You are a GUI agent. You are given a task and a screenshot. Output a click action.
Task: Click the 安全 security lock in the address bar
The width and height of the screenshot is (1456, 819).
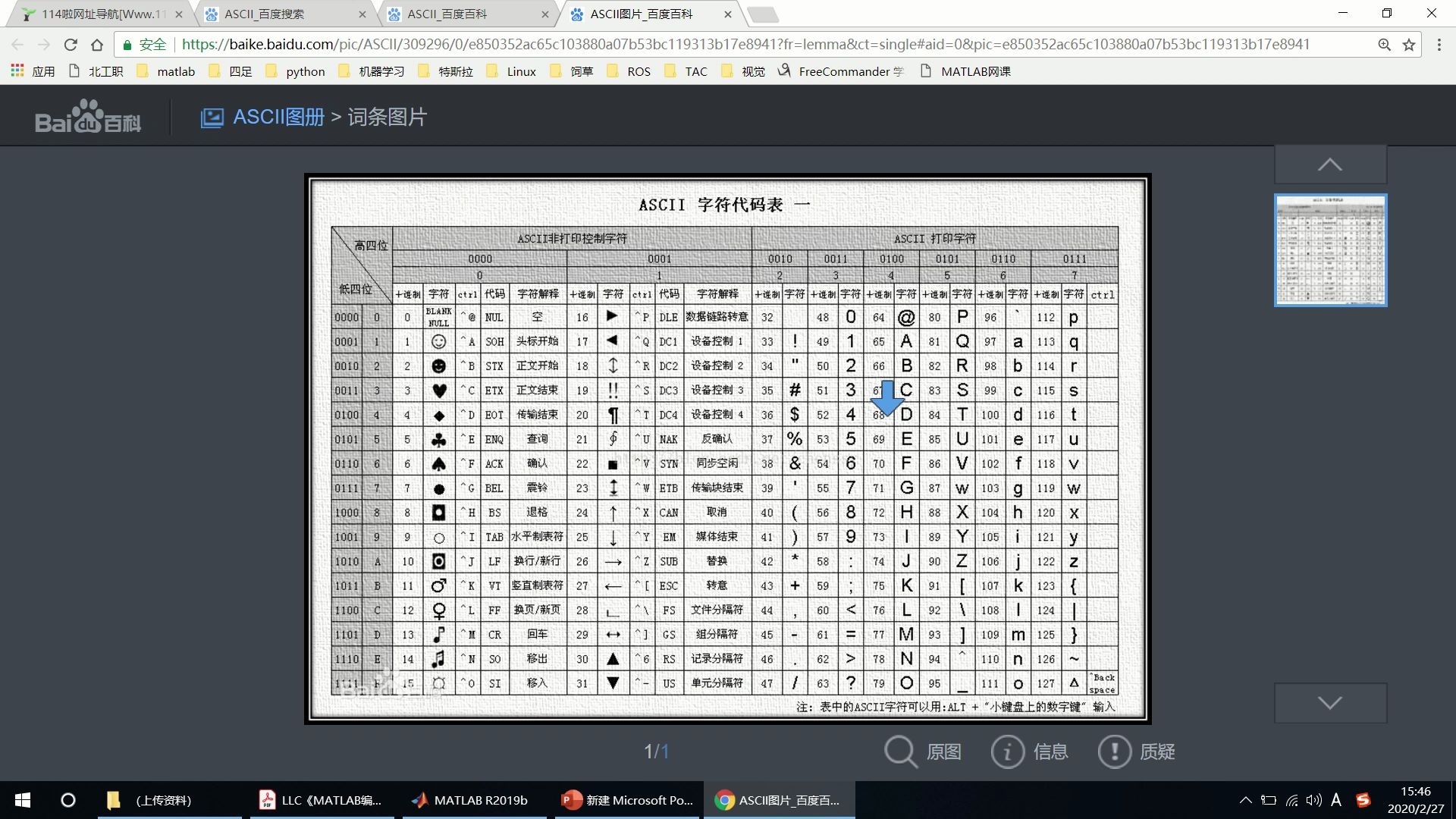point(144,44)
